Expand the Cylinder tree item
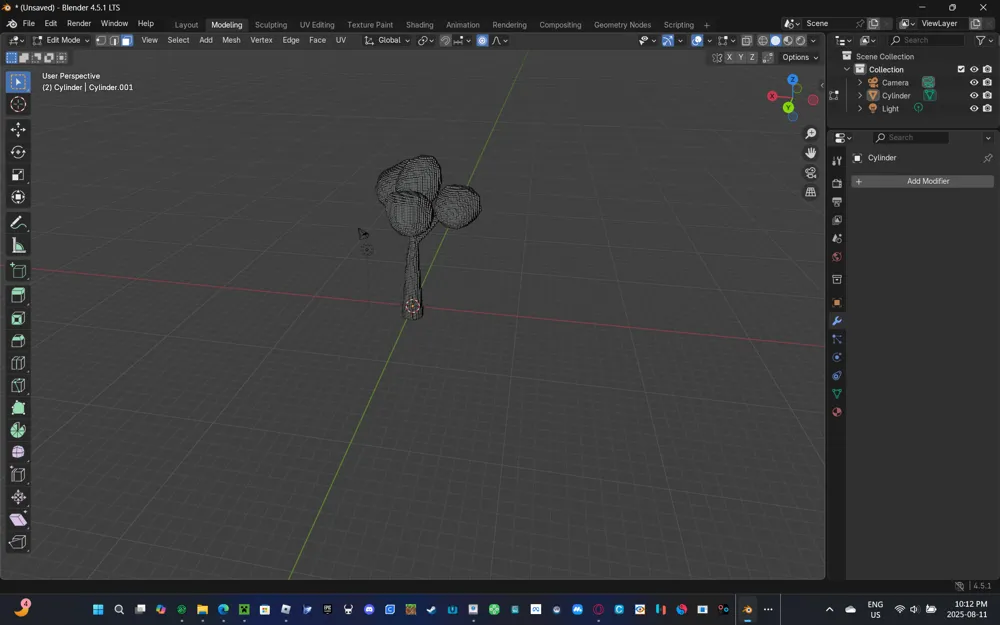 click(x=860, y=96)
